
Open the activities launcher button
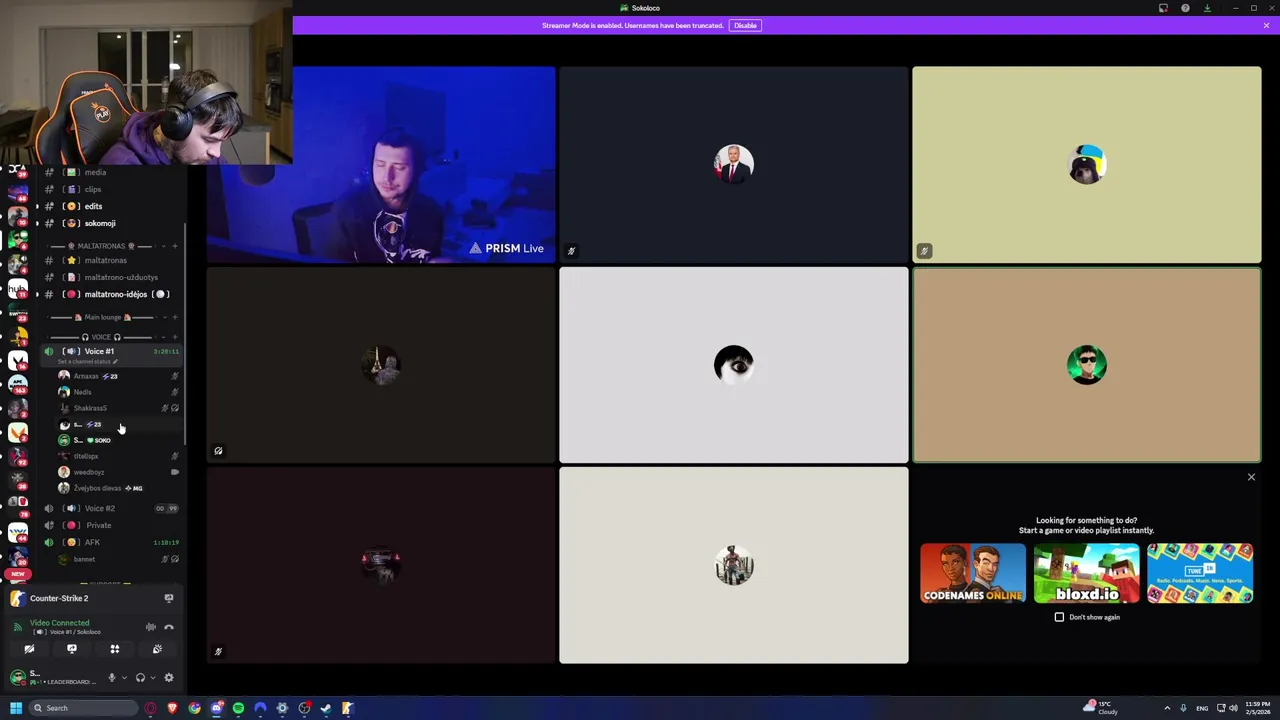pyautogui.click(x=114, y=649)
